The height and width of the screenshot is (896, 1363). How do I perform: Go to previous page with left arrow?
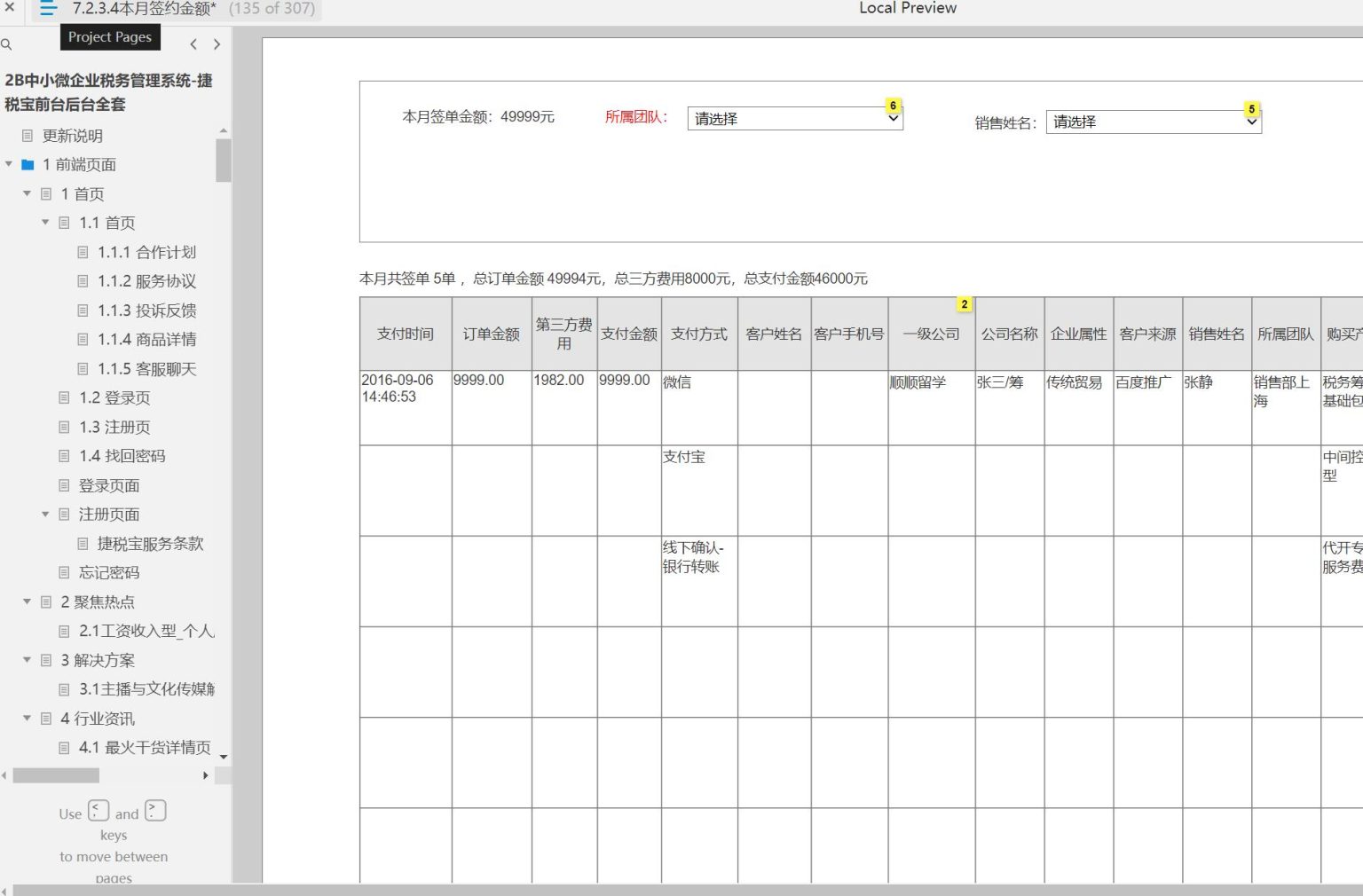[x=193, y=44]
